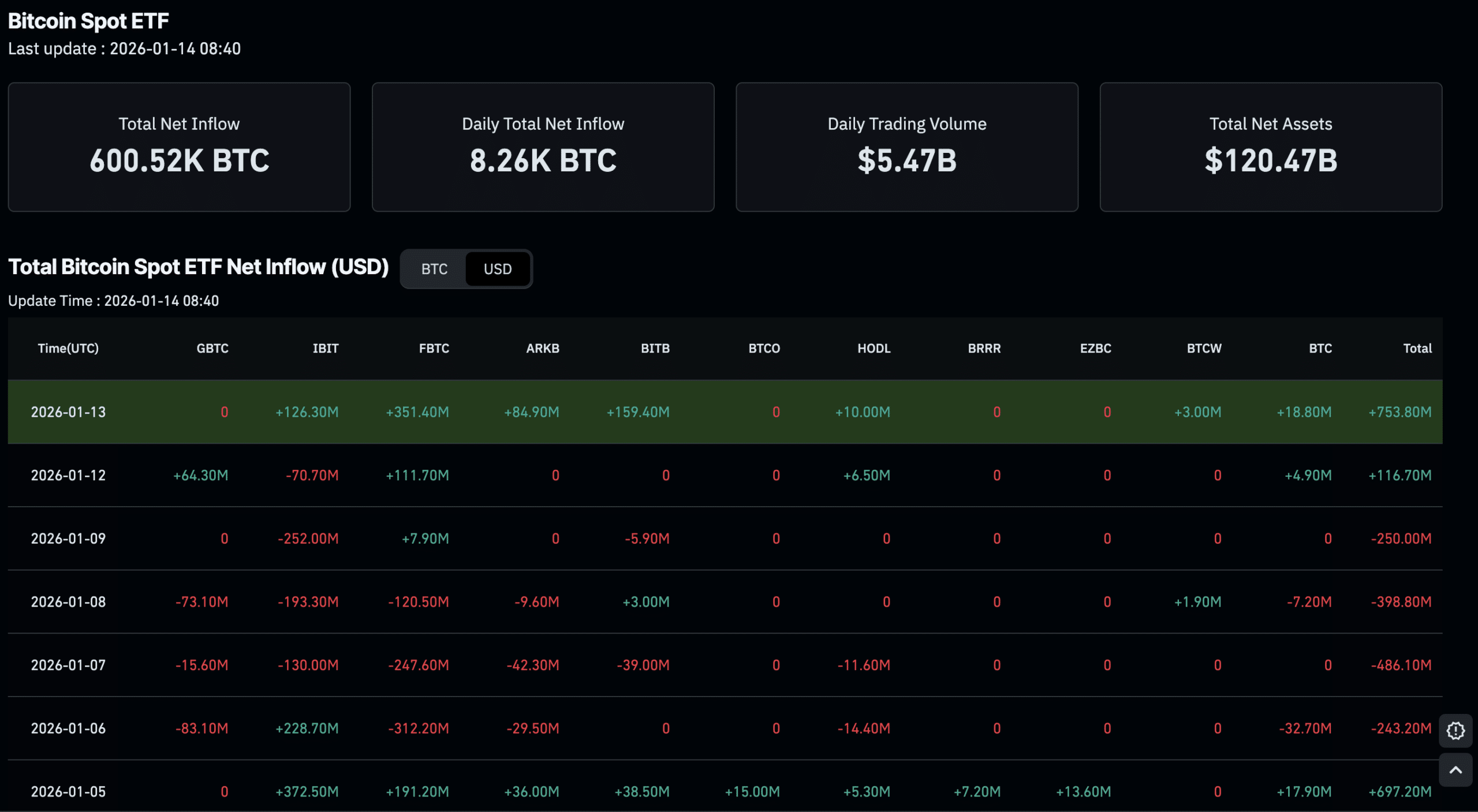Click the Time(UTC) column header
The width and height of the screenshot is (1478, 812).
pyautogui.click(x=68, y=348)
